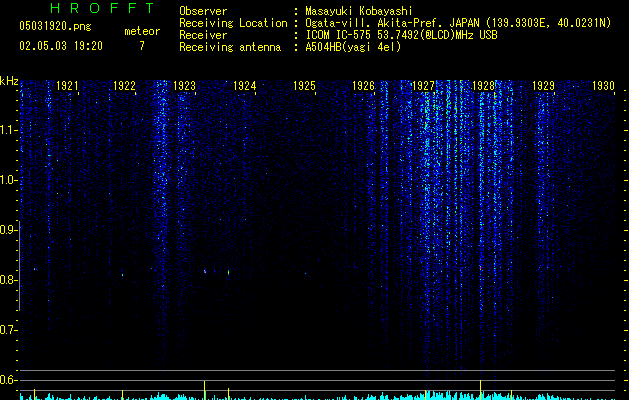Click the meteor count value 7
The image size is (629, 400).
(x=142, y=46)
